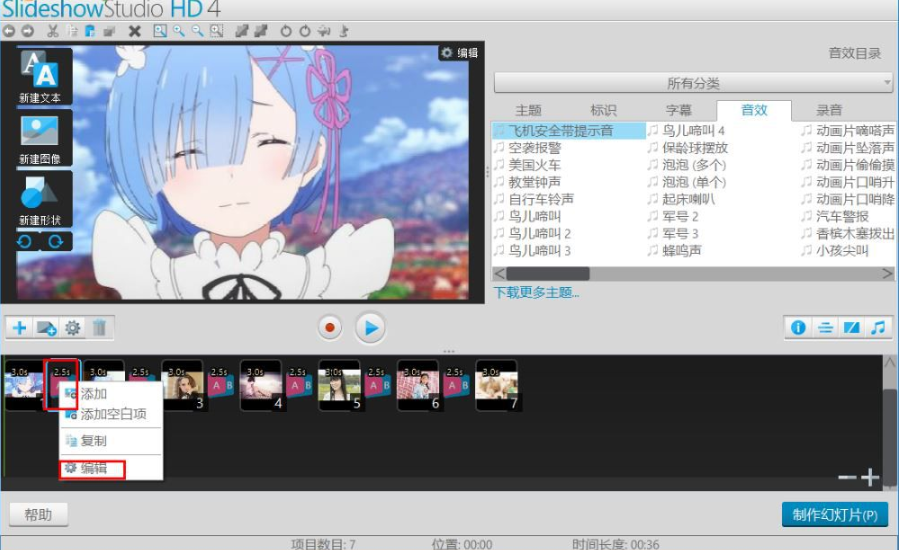
Task: Click the timeline zoom-in plus button
Action: tap(870, 477)
